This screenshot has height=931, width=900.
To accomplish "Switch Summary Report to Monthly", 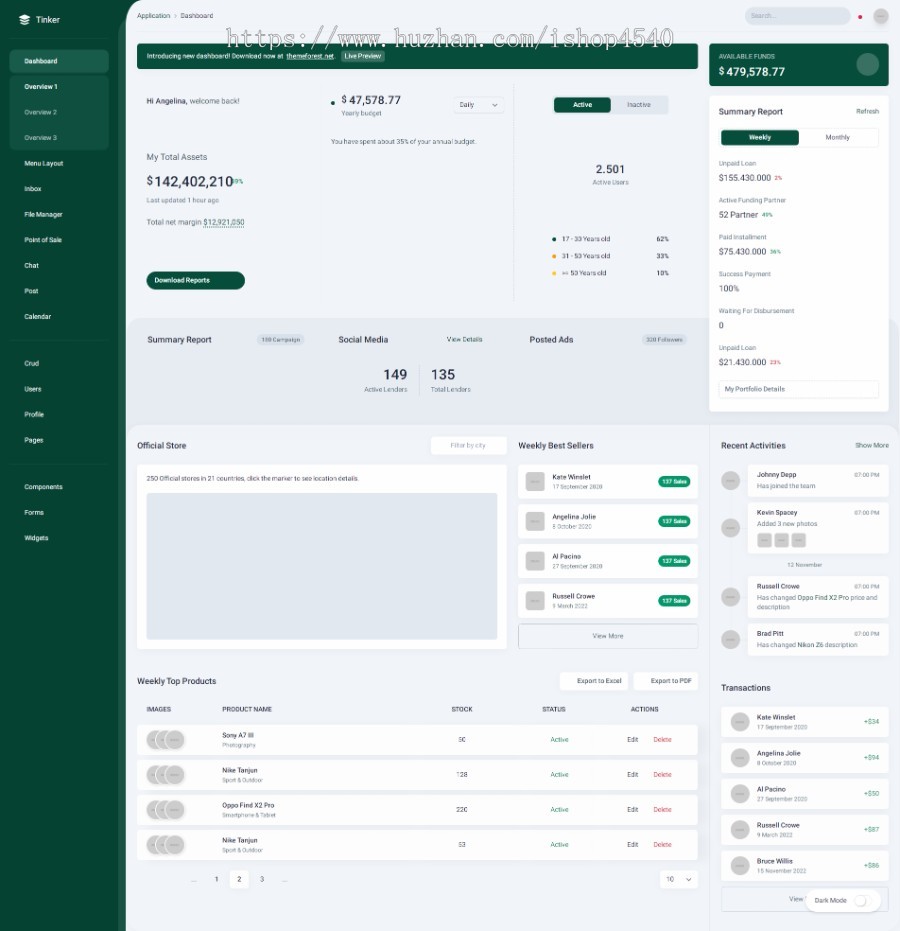I will point(838,138).
